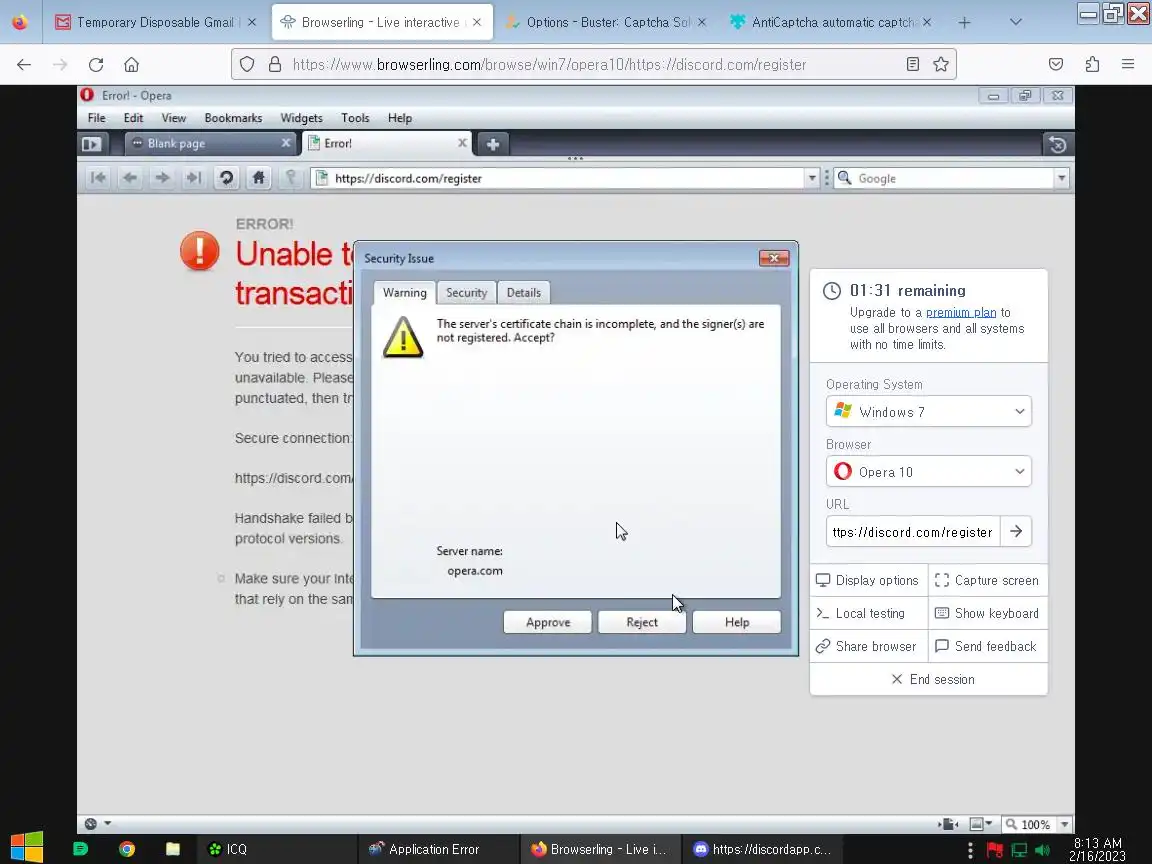Click Show keyboard
The width and height of the screenshot is (1152, 864).
pos(987,613)
